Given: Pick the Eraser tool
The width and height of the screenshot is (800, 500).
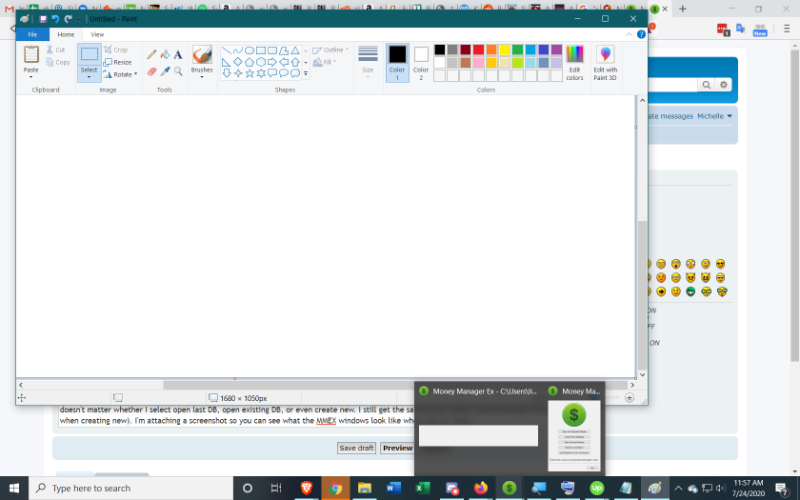Looking at the screenshot, I should tap(152, 71).
